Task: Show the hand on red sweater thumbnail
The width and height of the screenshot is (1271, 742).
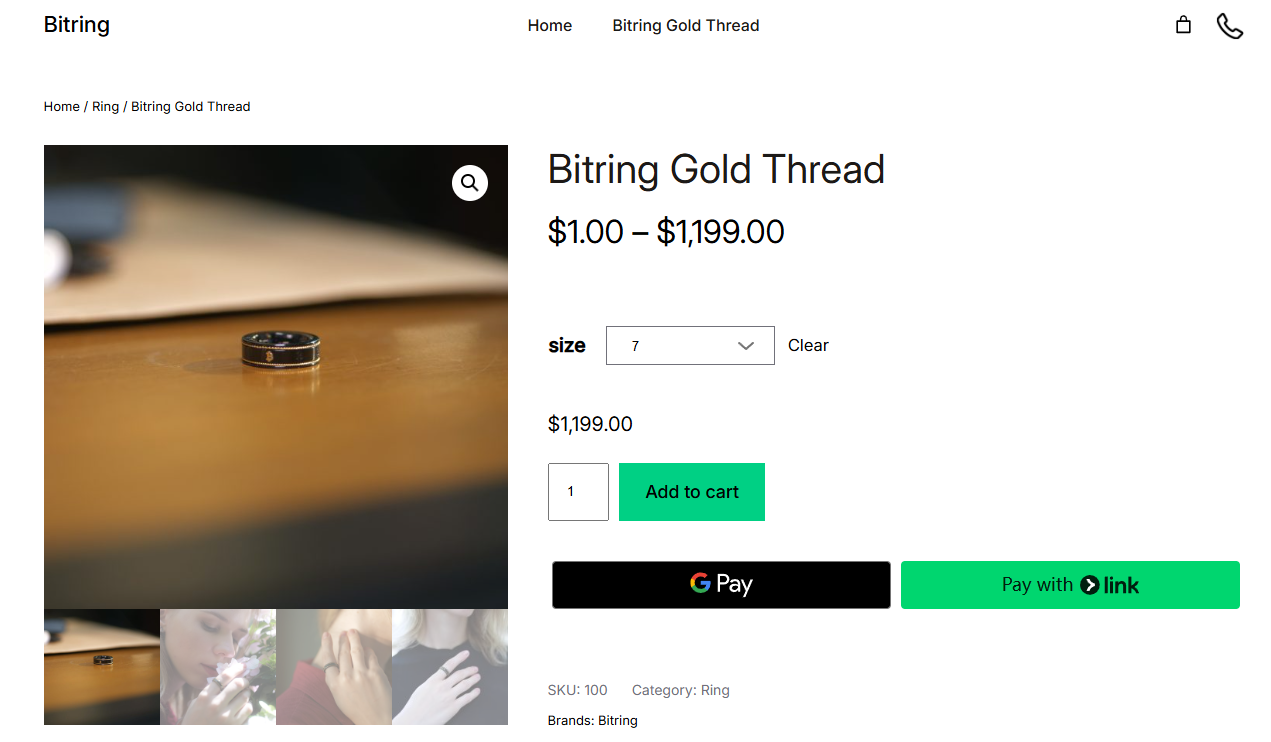Action: [334, 667]
